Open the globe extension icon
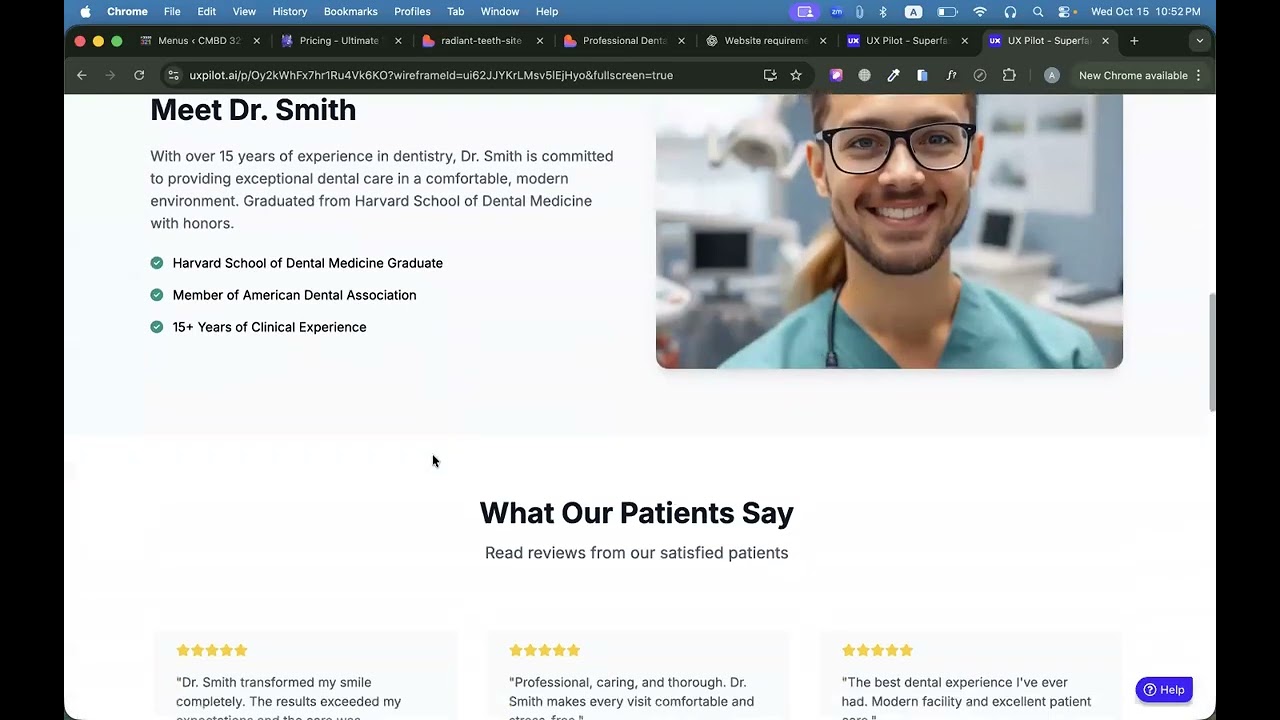This screenshot has height=720, width=1280. pos(865,75)
